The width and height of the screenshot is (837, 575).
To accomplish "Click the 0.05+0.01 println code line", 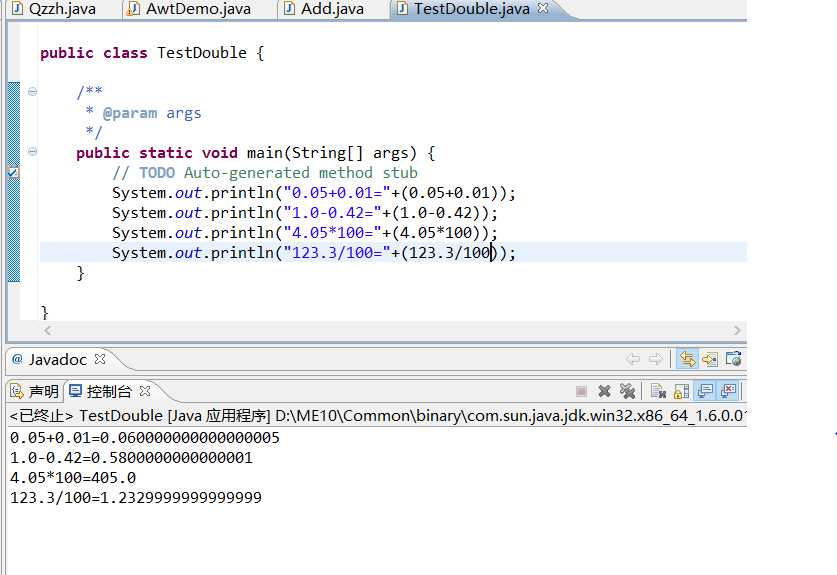I will coord(314,192).
